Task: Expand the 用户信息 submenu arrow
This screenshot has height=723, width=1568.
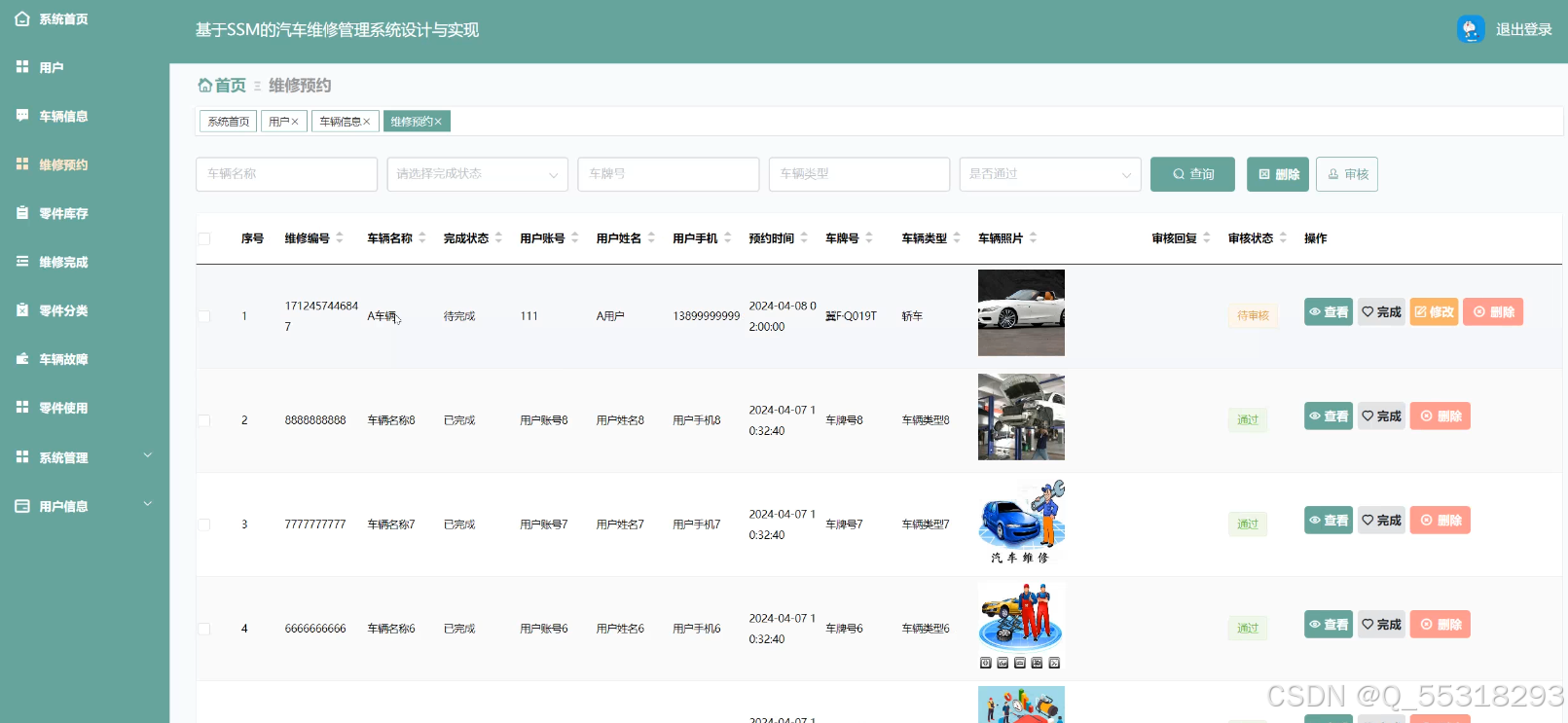Action: (148, 504)
